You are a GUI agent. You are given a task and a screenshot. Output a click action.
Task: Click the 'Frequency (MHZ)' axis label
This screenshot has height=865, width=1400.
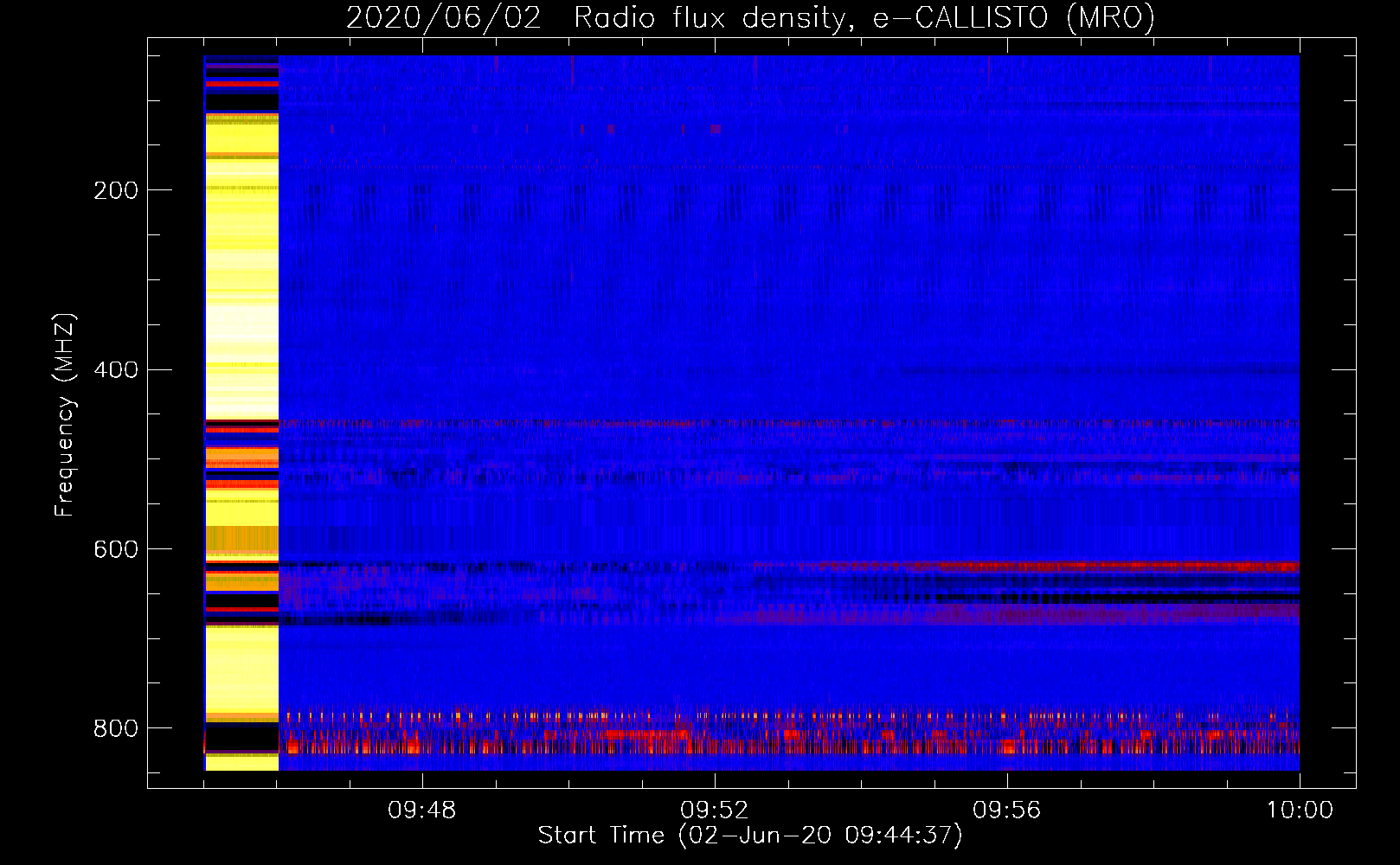(65, 414)
